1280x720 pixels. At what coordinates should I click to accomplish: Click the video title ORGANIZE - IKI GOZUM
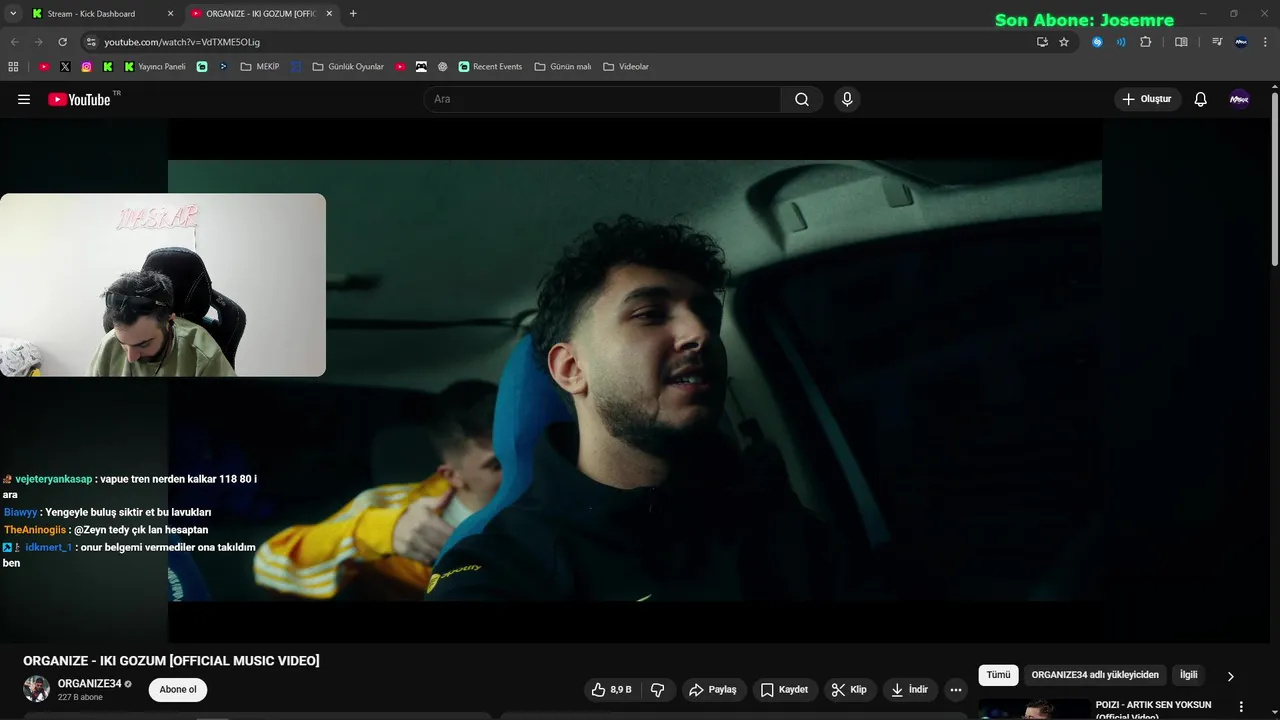[x=171, y=661]
